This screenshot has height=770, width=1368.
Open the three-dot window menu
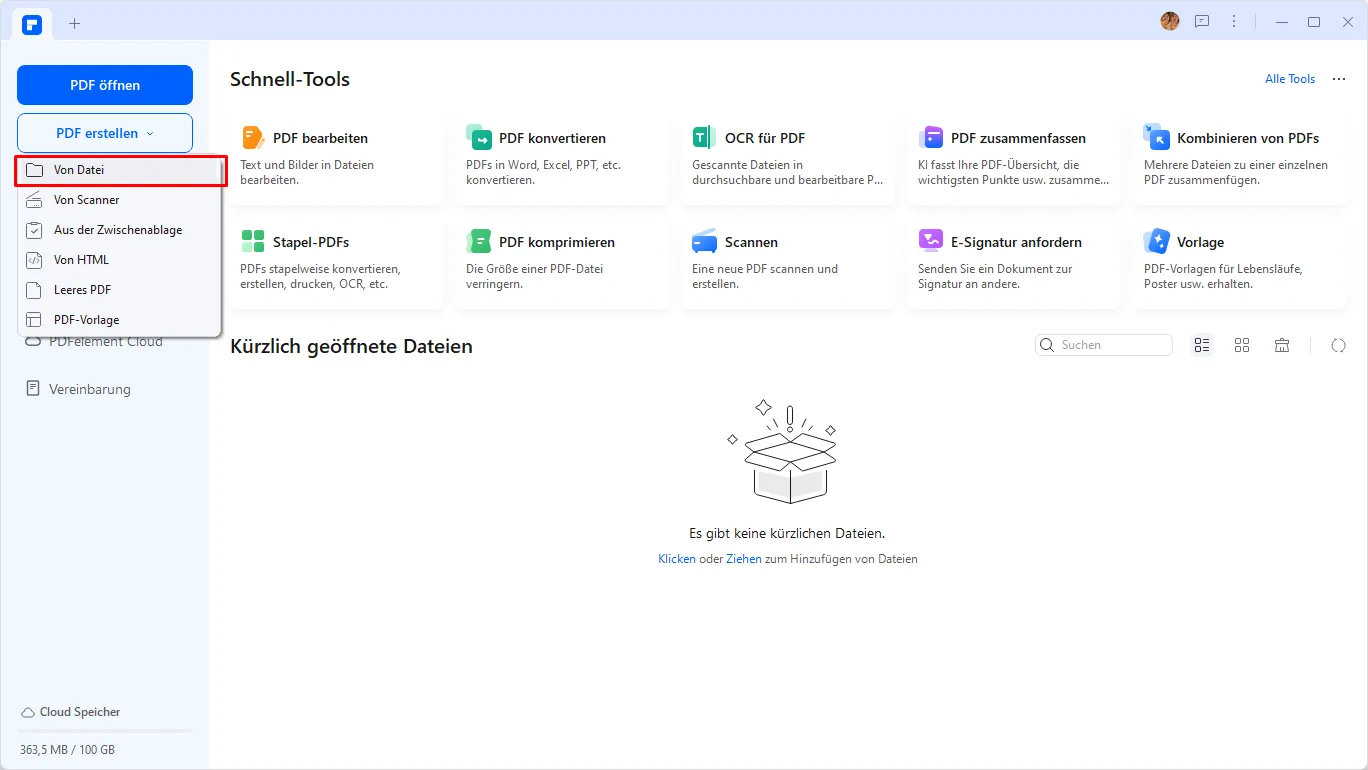(1233, 21)
